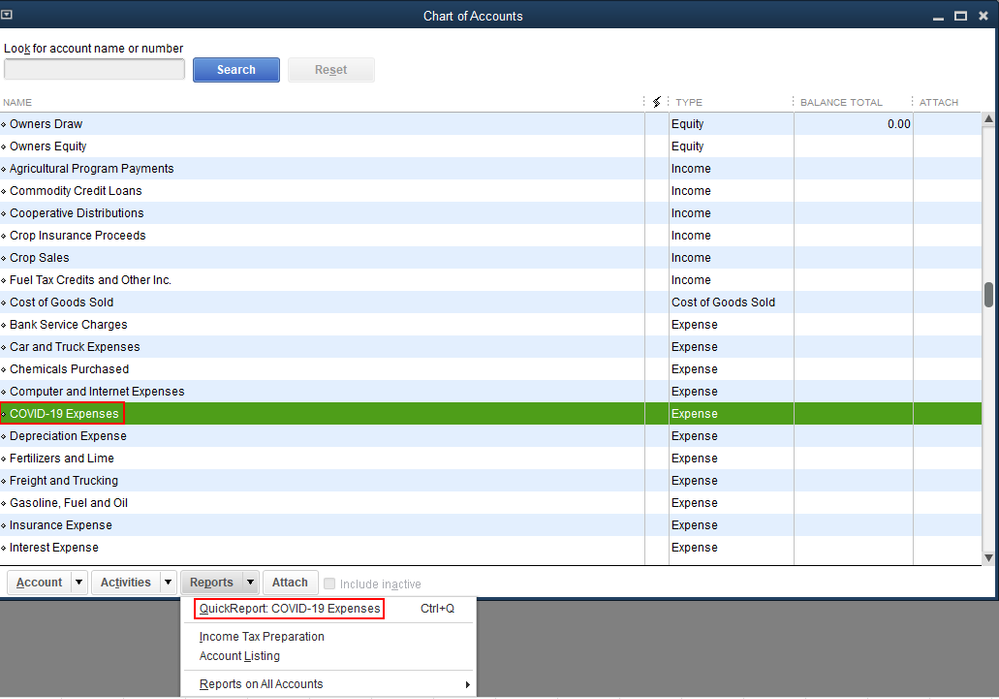Click the 0.00 balance of Owners Draw
Image resolution: width=999 pixels, height=699 pixels.
pyautogui.click(x=898, y=124)
